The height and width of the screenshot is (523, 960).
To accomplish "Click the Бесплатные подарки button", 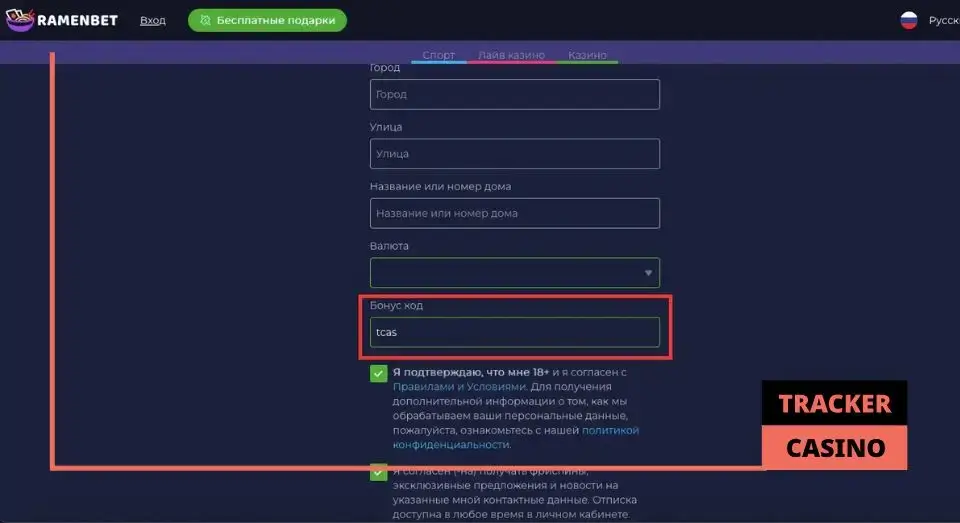I will (x=267, y=20).
